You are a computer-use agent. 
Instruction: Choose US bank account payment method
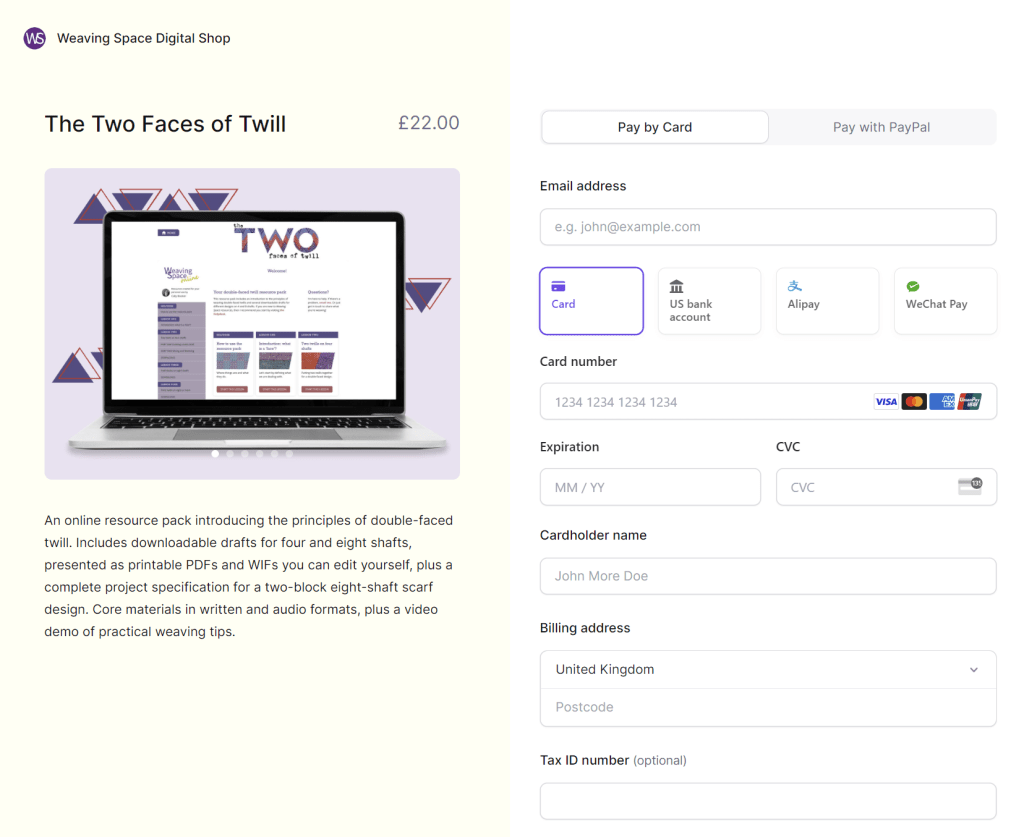[x=709, y=301]
